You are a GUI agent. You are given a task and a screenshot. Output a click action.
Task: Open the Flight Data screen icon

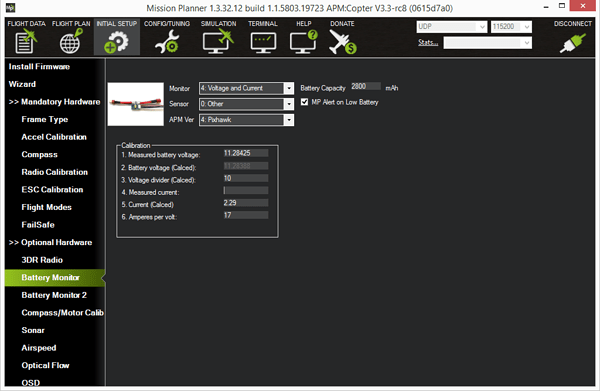26,42
